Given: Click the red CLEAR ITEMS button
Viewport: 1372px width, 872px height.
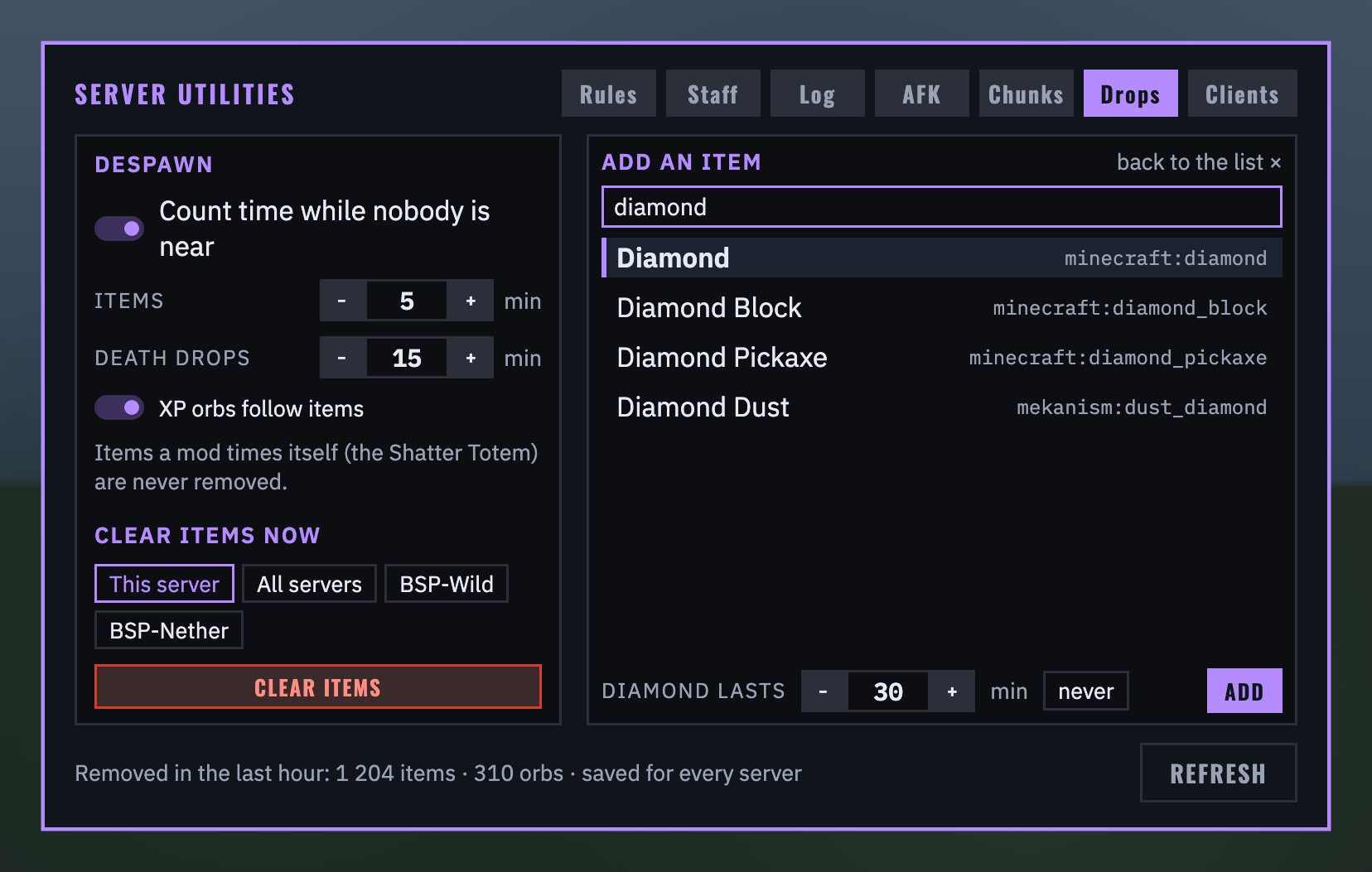Looking at the screenshot, I should point(318,687).
